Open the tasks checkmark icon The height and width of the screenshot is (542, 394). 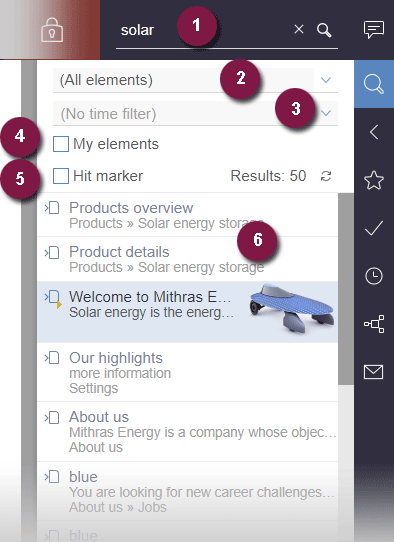[374, 228]
